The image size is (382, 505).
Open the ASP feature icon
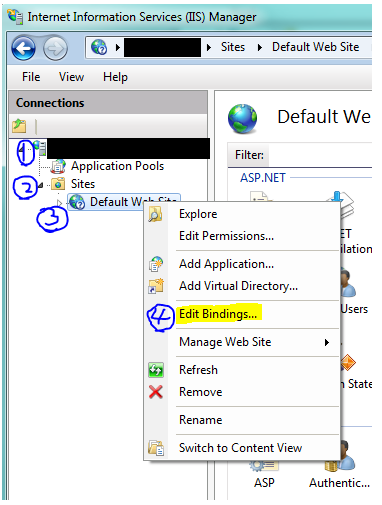pyautogui.click(x=264, y=466)
